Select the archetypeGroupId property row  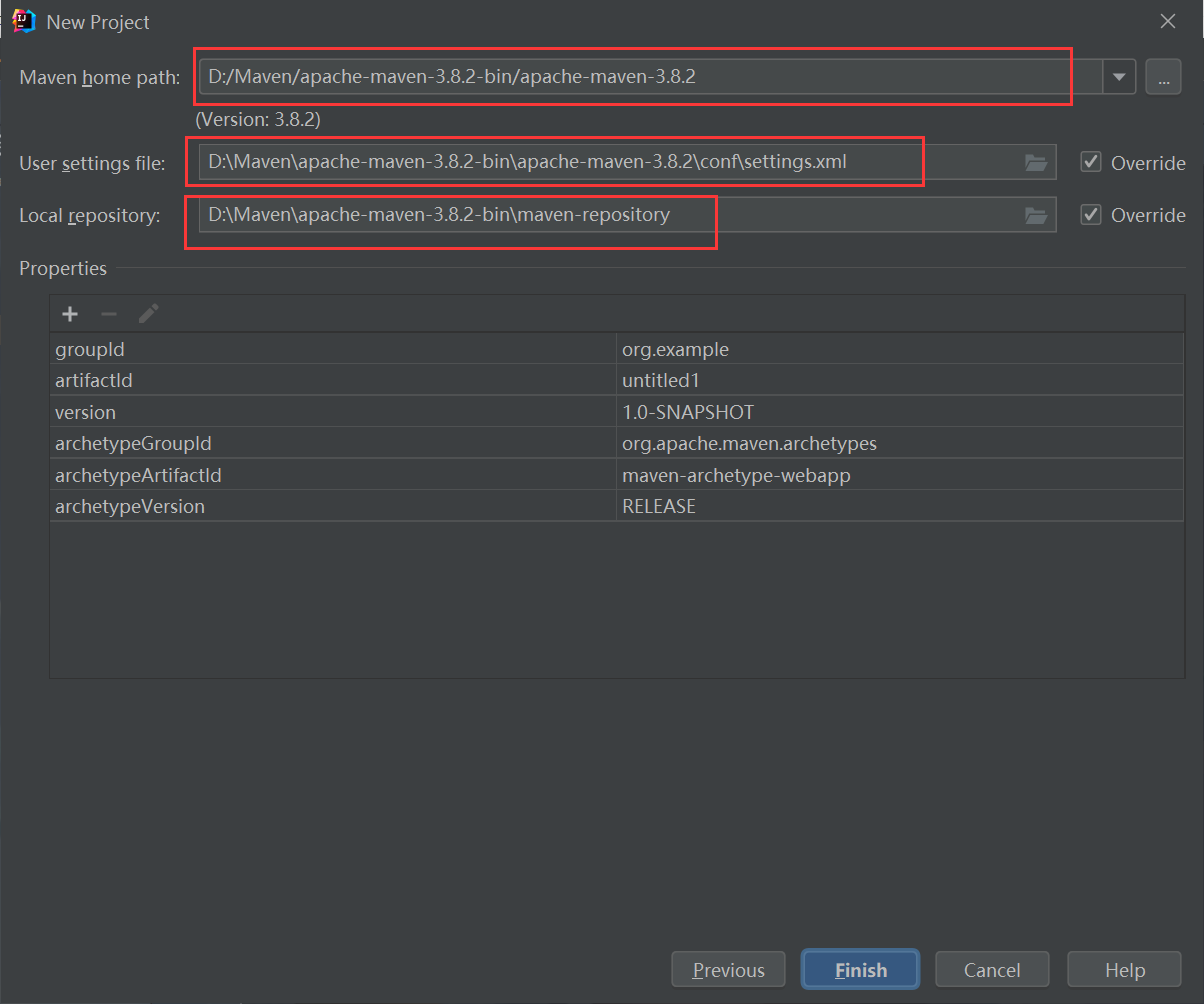coord(617,443)
